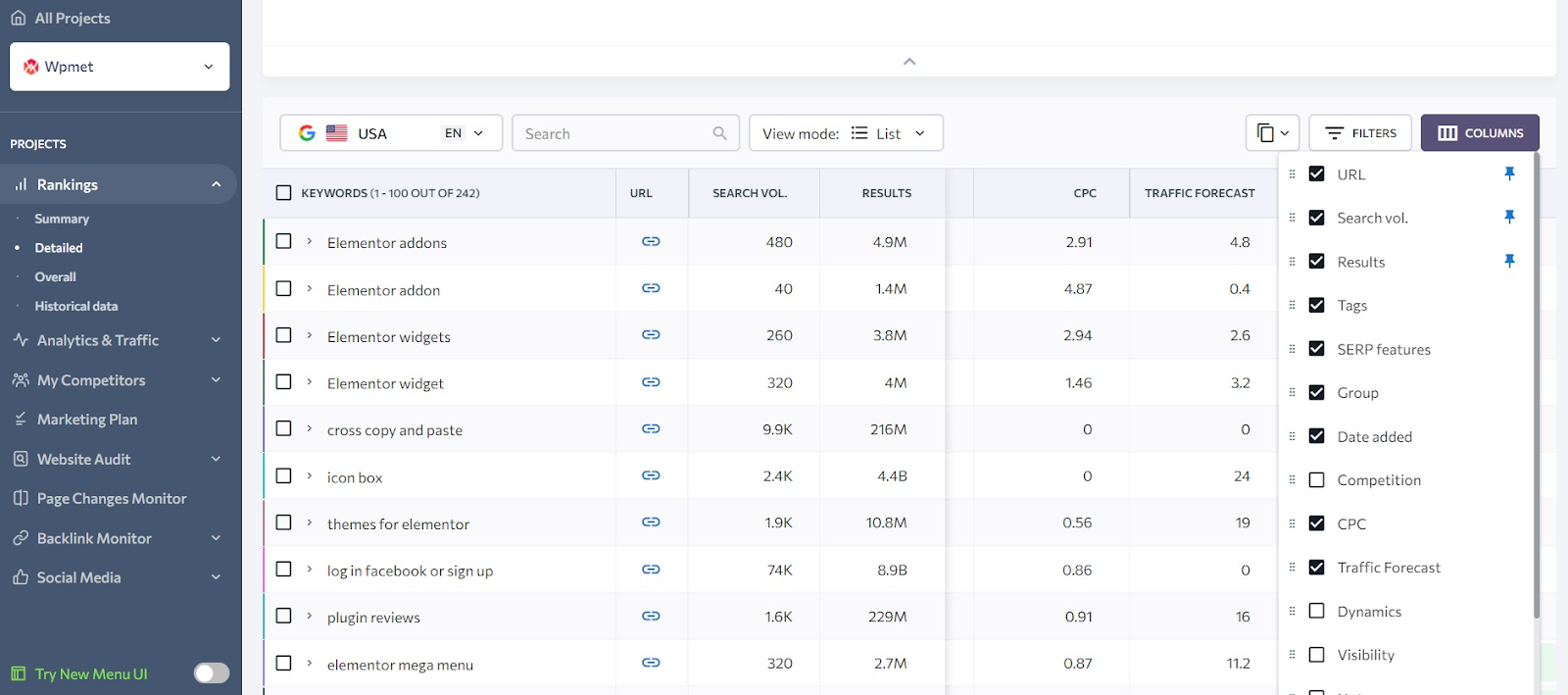Toggle the Try New Menu UI switch
Viewport: 1568px width, 695px height.
[x=211, y=672]
